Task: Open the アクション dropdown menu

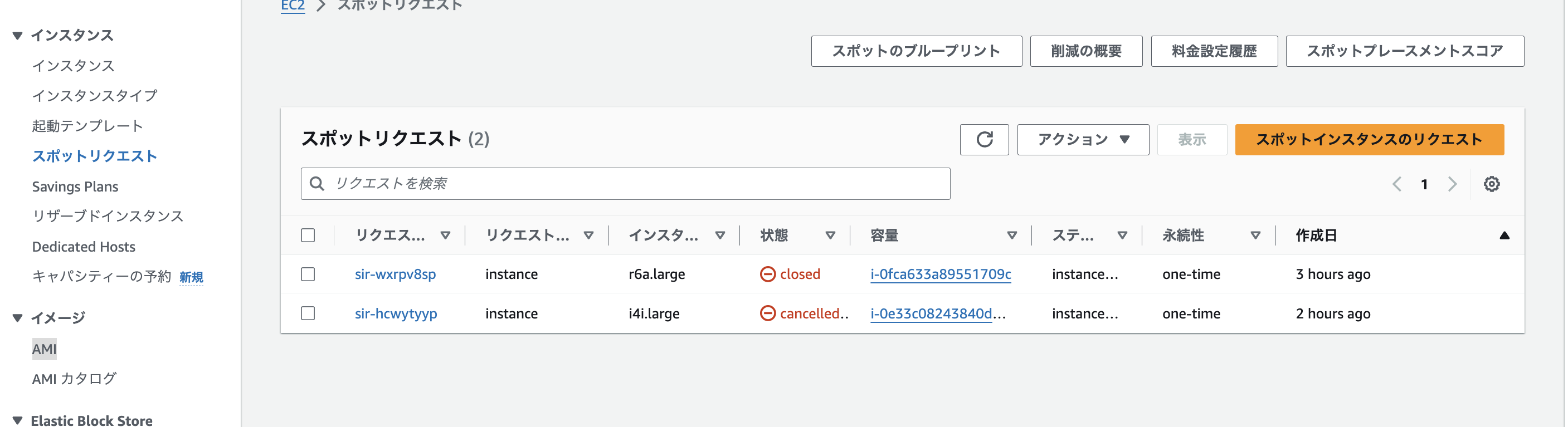Action: [1082, 139]
